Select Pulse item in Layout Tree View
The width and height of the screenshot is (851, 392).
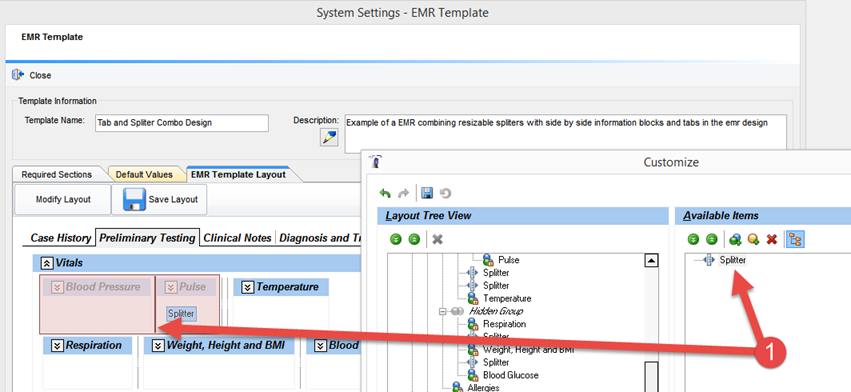509,260
